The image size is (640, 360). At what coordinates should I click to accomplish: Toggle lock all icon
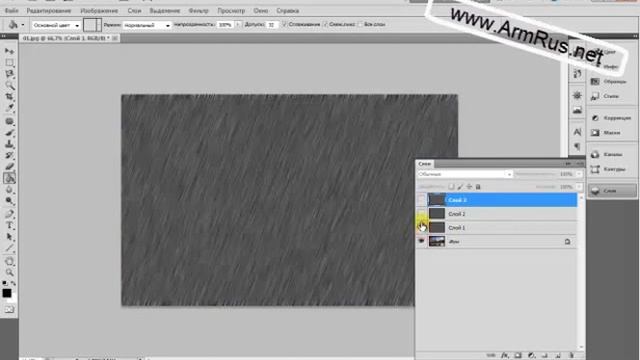(478, 187)
